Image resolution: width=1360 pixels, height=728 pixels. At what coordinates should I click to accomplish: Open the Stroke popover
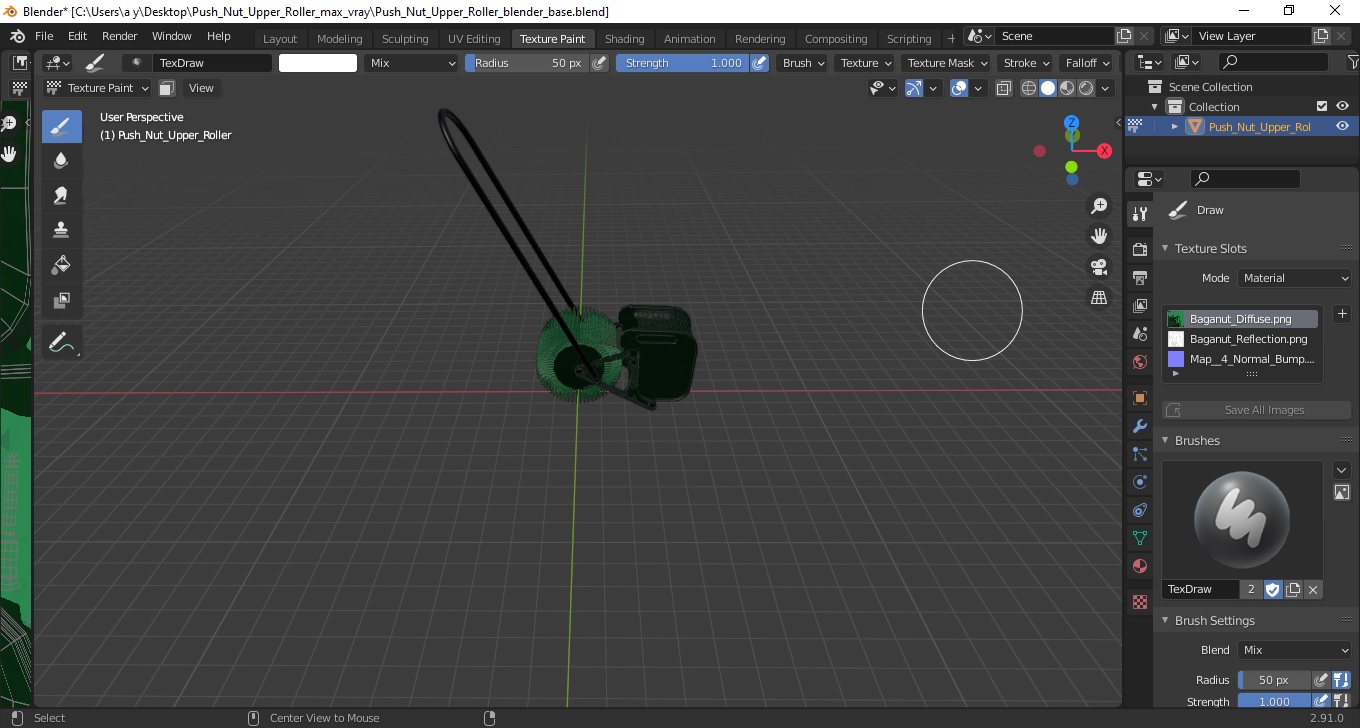(1027, 63)
